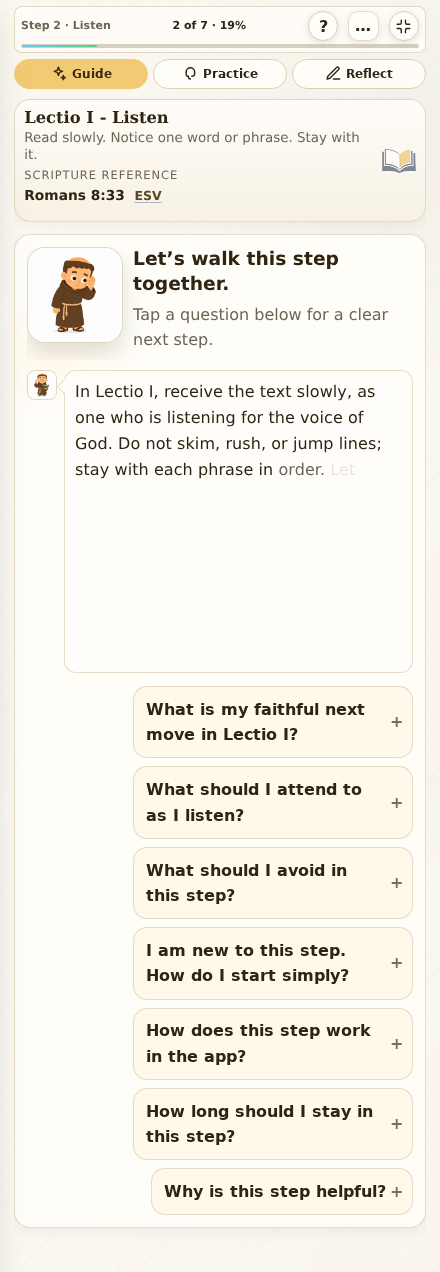This screenshot has height=1272, width=440.
Task: Switch to the Practice tab
Action: point(220,74)
